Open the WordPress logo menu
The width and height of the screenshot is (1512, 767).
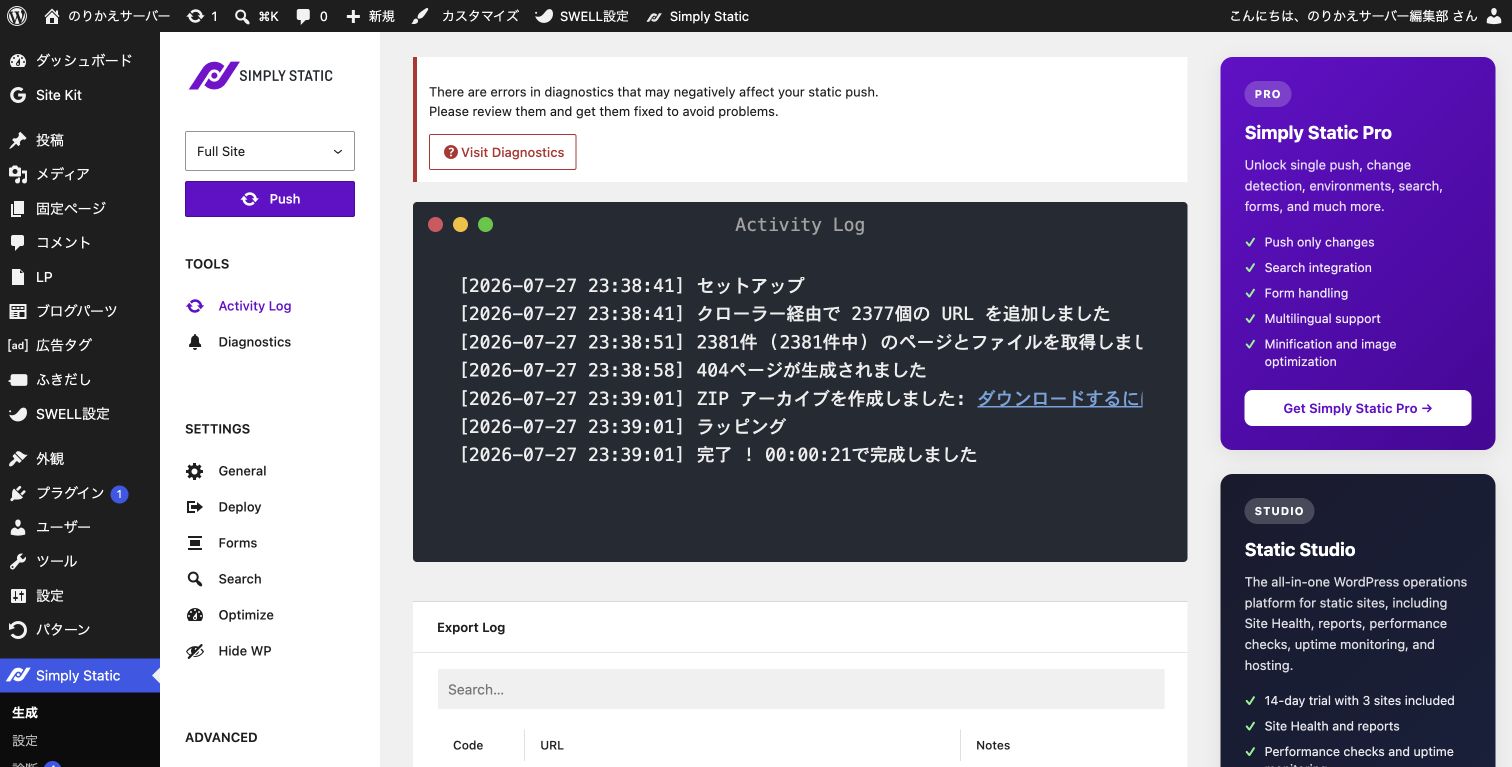18,16
